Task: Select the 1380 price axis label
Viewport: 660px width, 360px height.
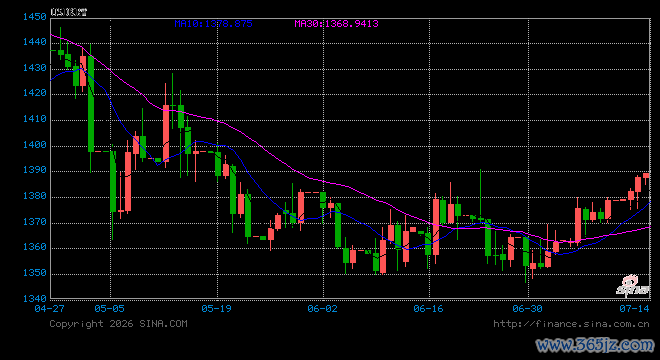Action: tap(35, 196)
